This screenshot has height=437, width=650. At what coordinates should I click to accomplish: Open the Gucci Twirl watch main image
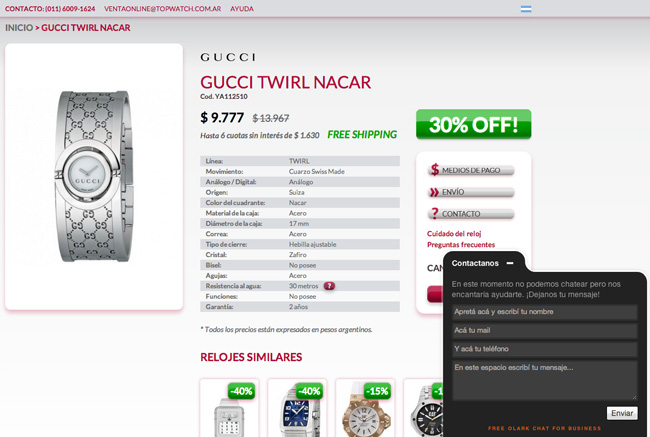[x=94, y=177]
